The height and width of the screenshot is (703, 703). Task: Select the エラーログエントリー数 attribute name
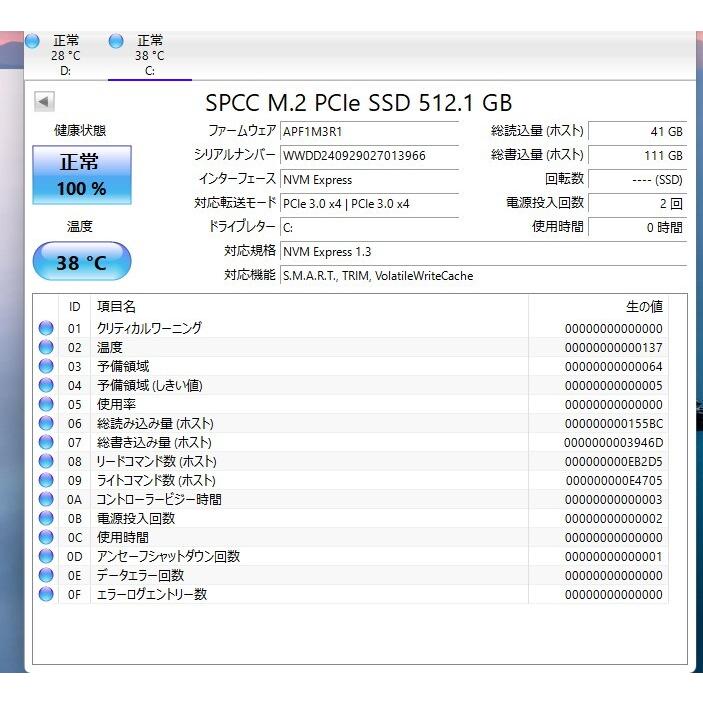tap(152, 595)
